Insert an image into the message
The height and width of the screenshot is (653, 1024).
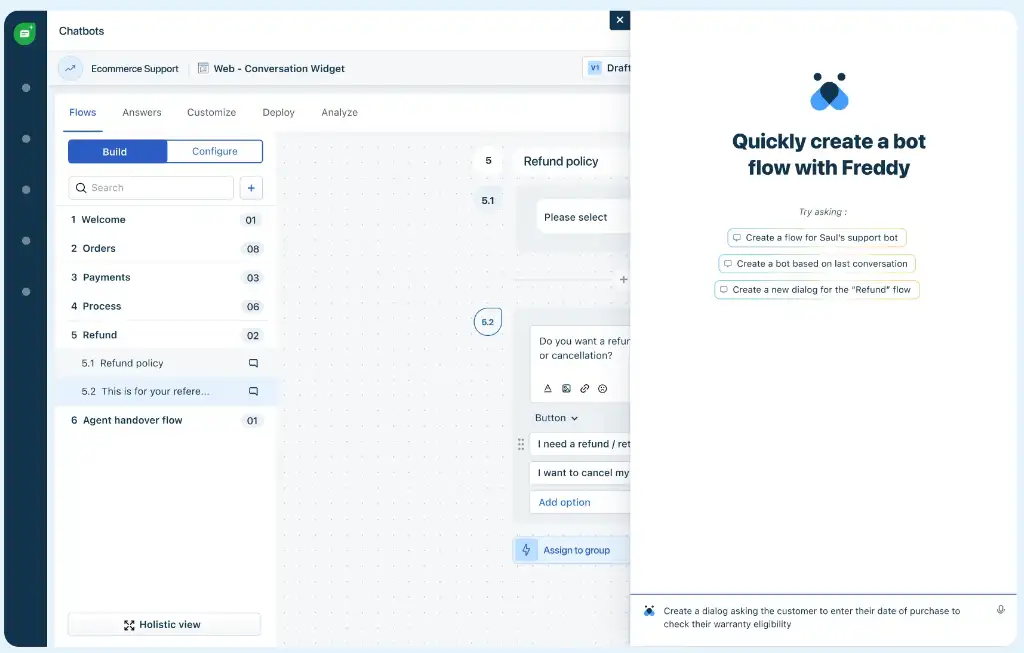tap(567, 388)
